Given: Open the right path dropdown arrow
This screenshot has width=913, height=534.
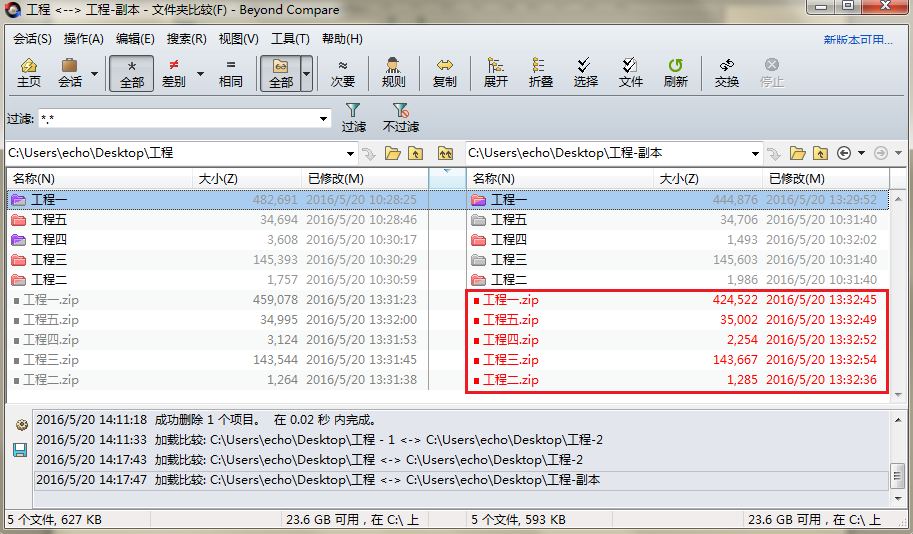Looking at the screenshot, I should [x=755, y=154].
